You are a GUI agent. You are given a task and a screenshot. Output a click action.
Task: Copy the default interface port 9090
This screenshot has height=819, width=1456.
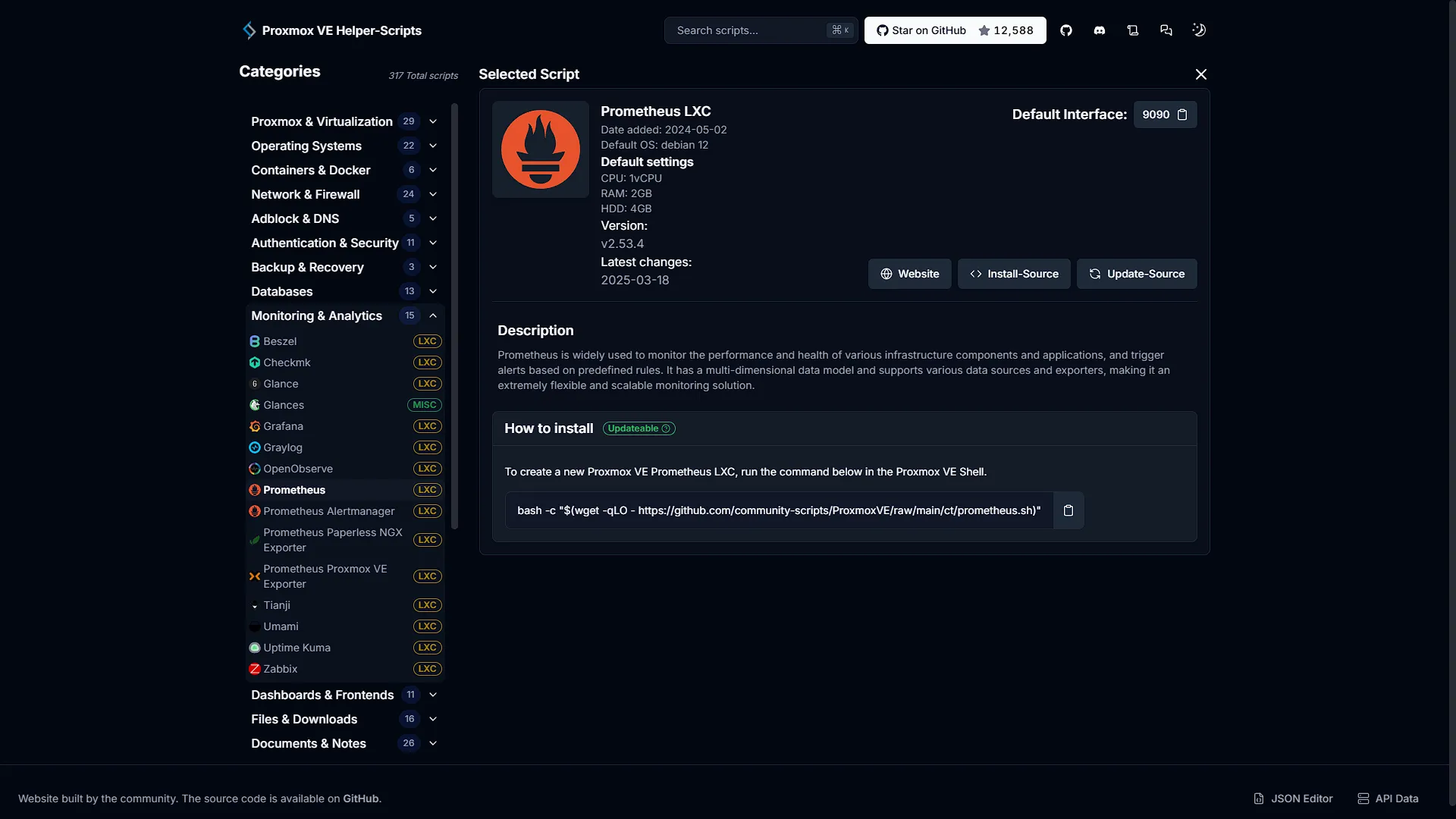click(x=1181, y=115)
